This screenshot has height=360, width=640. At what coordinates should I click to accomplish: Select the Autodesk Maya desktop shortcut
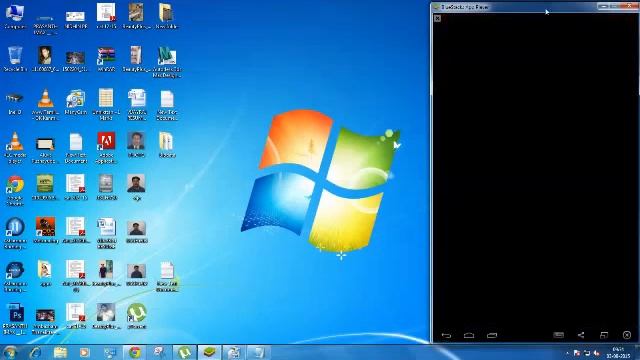[167, 62]
